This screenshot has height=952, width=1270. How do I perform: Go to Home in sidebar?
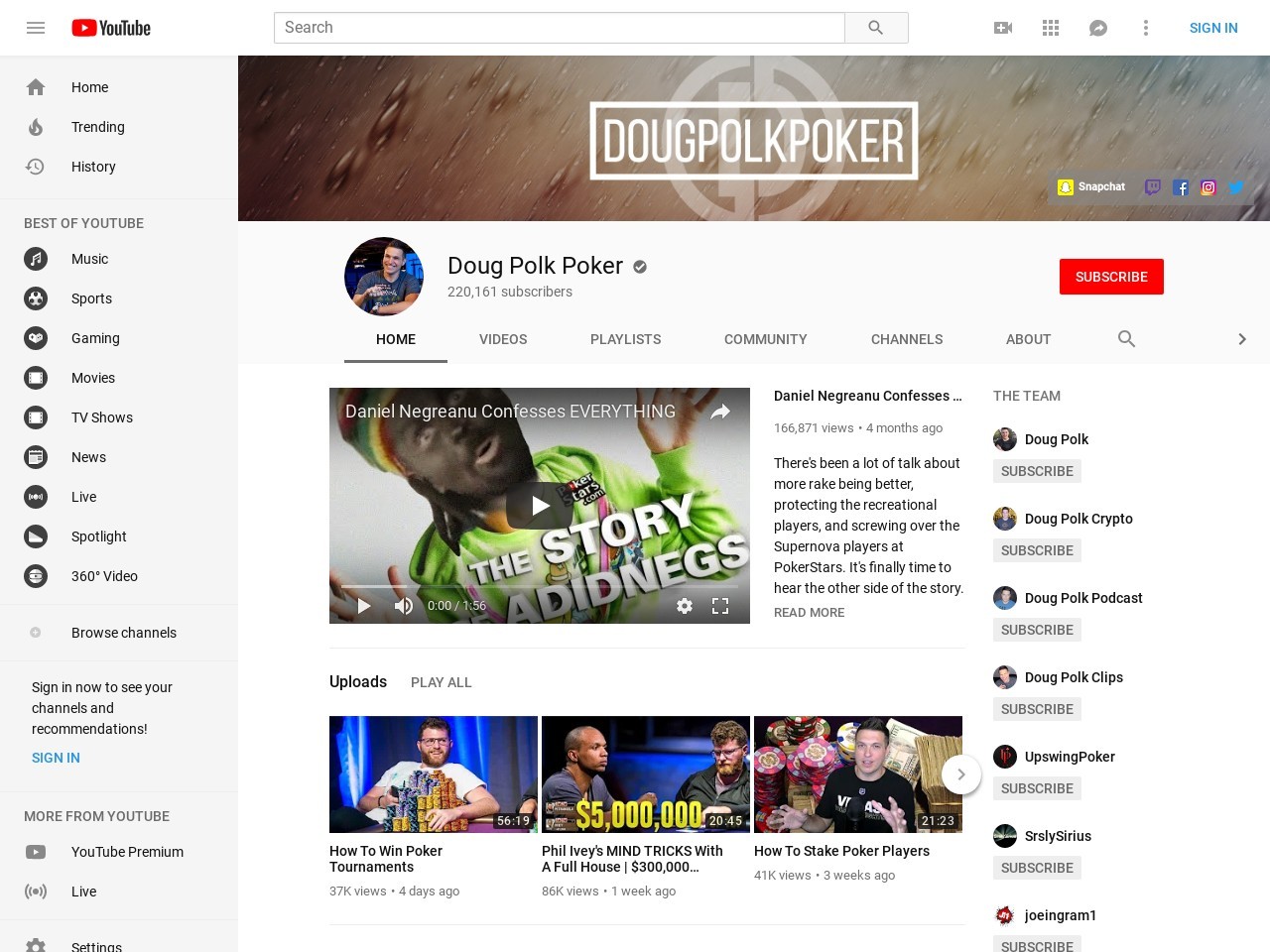coord(119,87)
